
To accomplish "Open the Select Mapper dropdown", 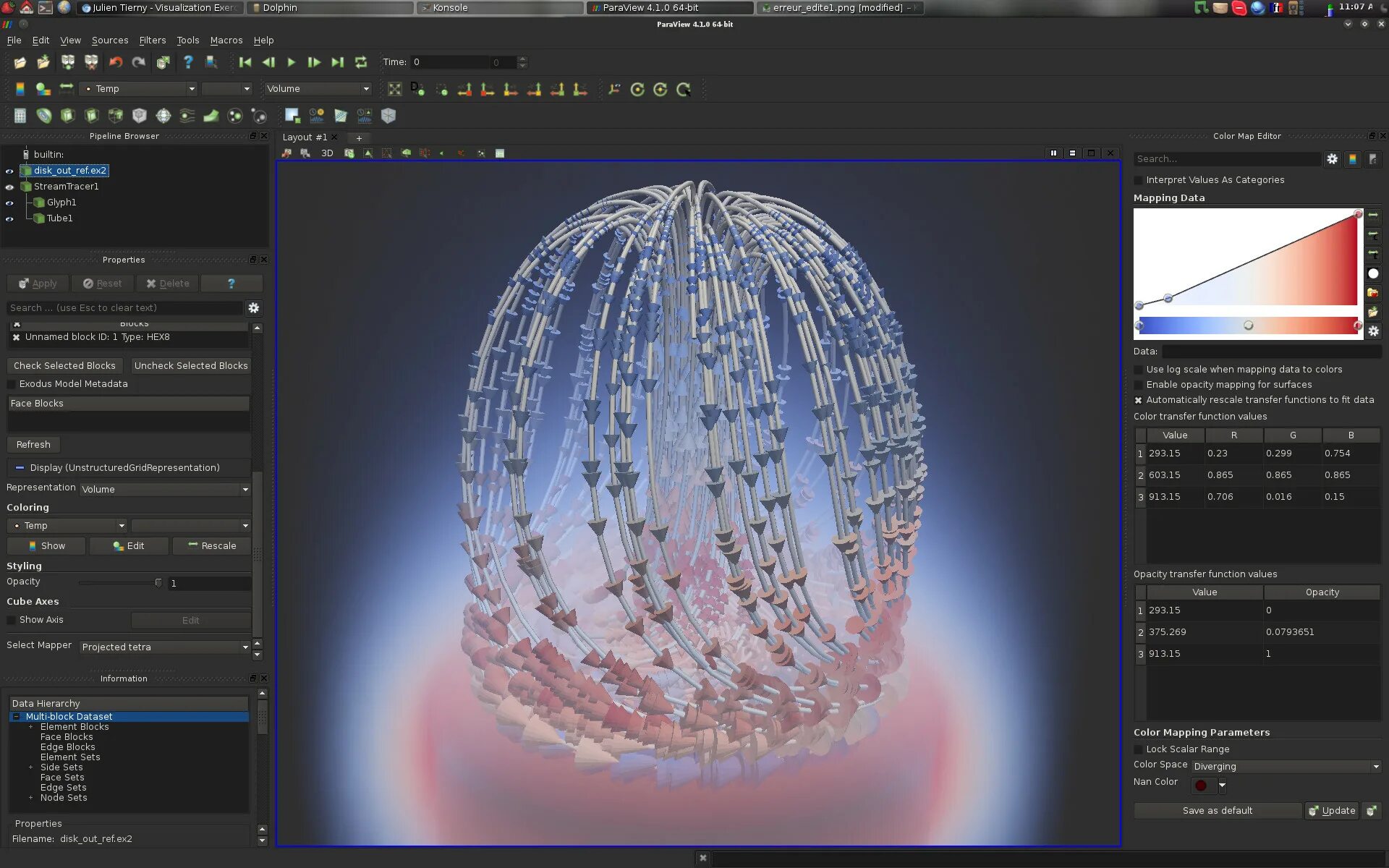I will (164, 647).
